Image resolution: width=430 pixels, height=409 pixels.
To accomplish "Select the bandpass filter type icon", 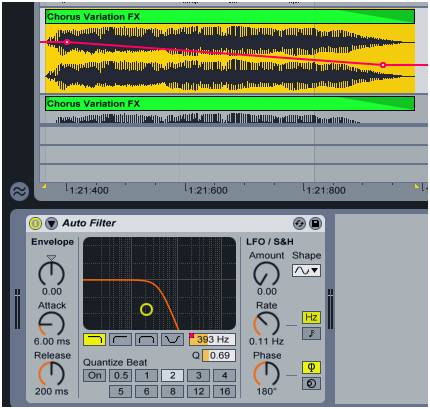I will click(146, 340).
